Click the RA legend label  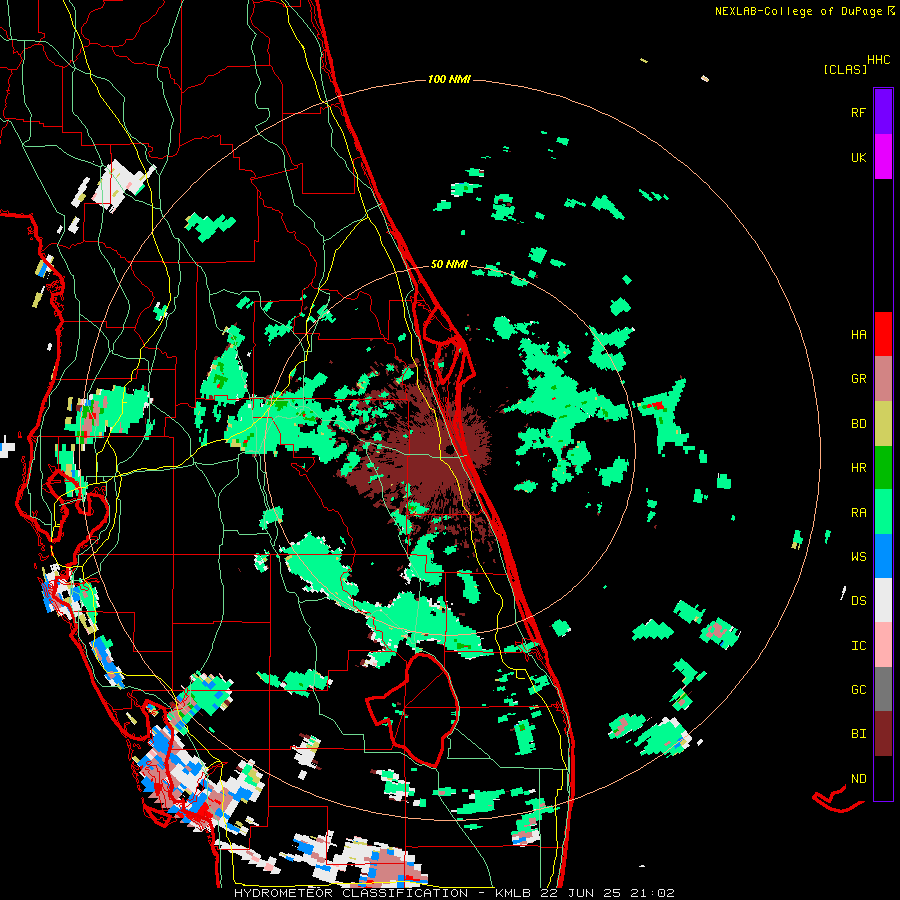[859, 512]
